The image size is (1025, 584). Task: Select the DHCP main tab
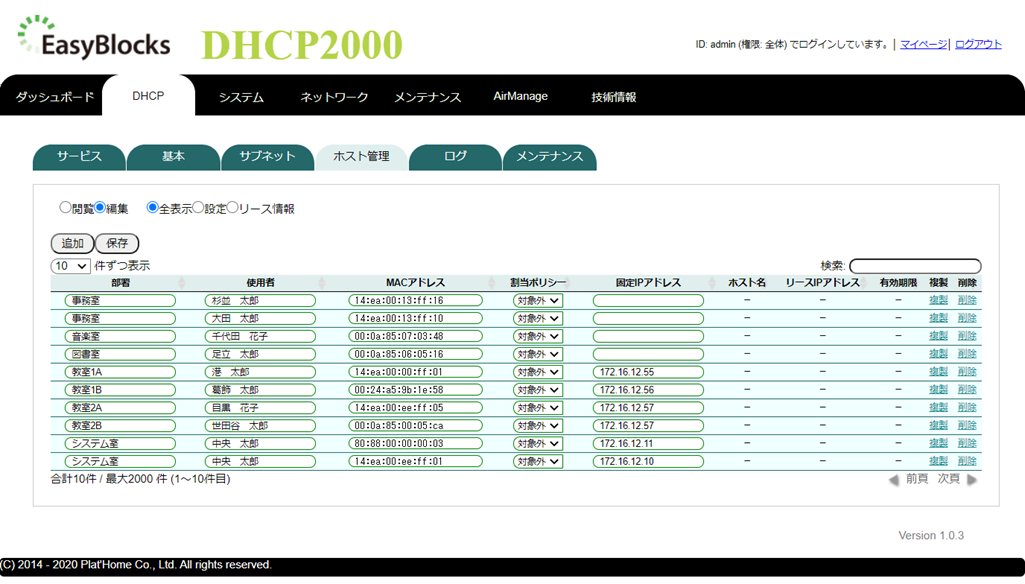pyautogui.click(x=148, y=96)
